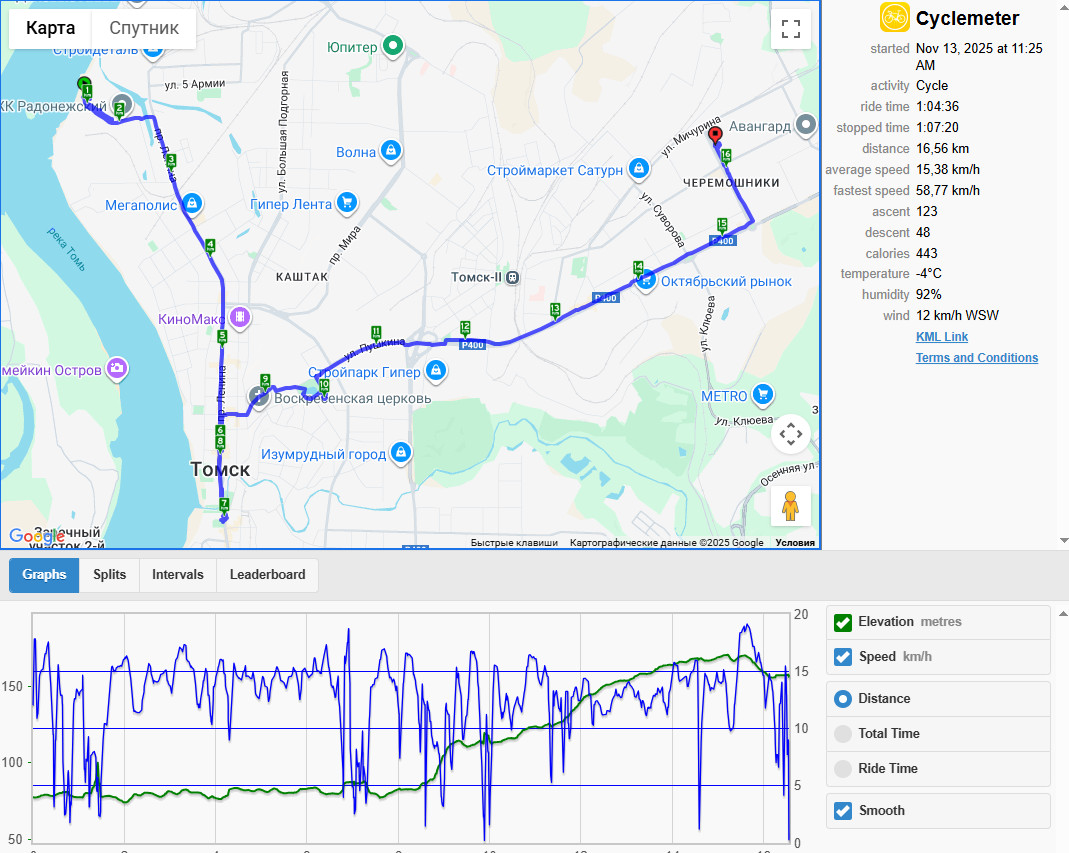Image resolution: width=1069 pixels, height=853 pixels.
Task: Choose the Ride Time radio option
Action: (843, 768)
